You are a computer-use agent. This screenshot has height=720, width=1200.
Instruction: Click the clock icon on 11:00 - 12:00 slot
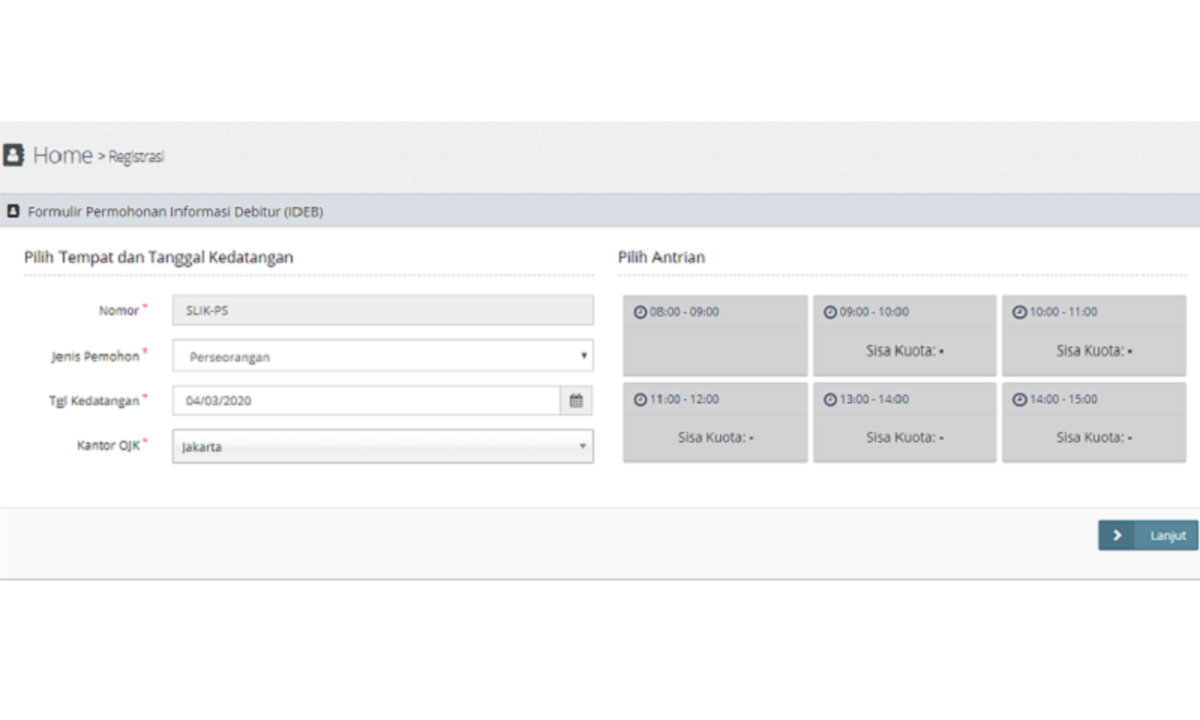pyautogui.click(x=640, y=400)
